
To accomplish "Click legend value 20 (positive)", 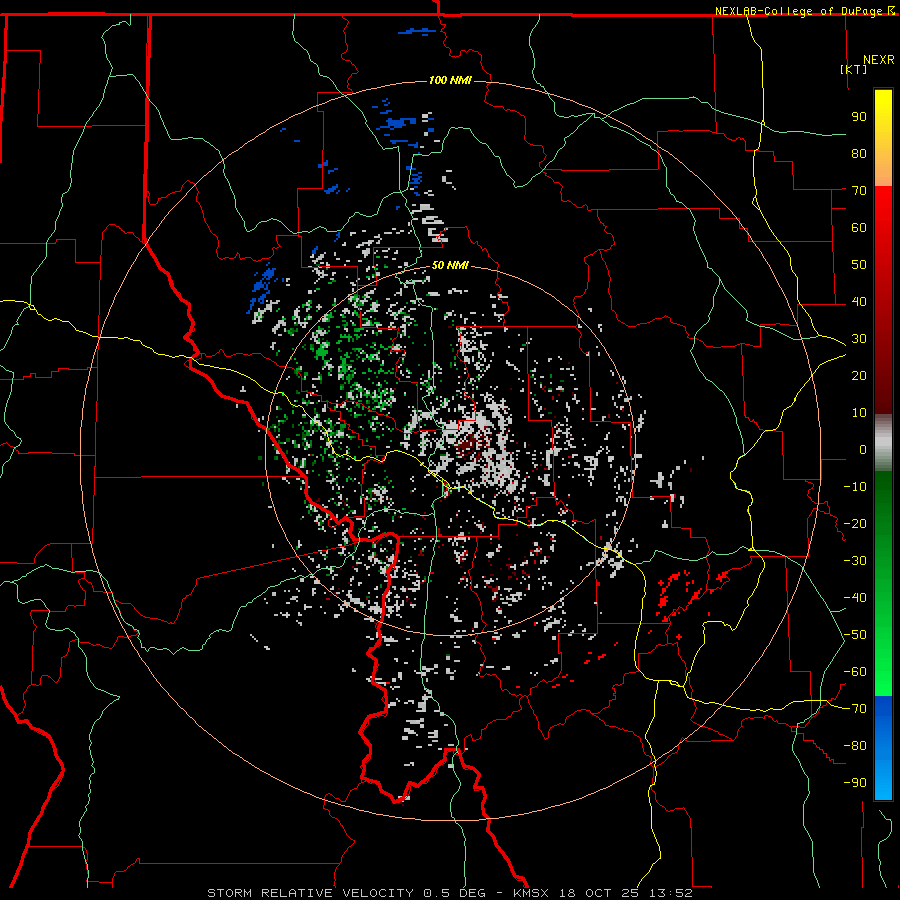I will pyautogui.click(x=859, y=375).
